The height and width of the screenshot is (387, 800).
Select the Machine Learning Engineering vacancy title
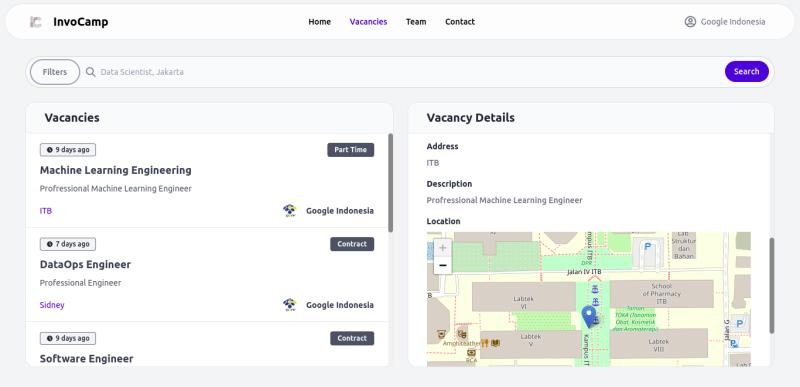tap(116, 170)
